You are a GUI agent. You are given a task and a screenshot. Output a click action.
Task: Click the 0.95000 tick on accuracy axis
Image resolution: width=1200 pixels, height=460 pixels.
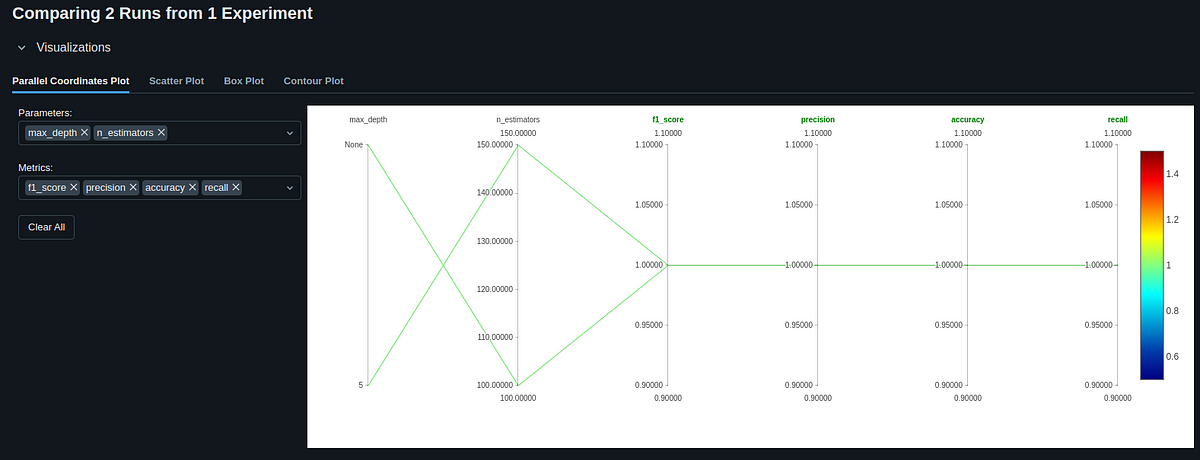(949, 325)
